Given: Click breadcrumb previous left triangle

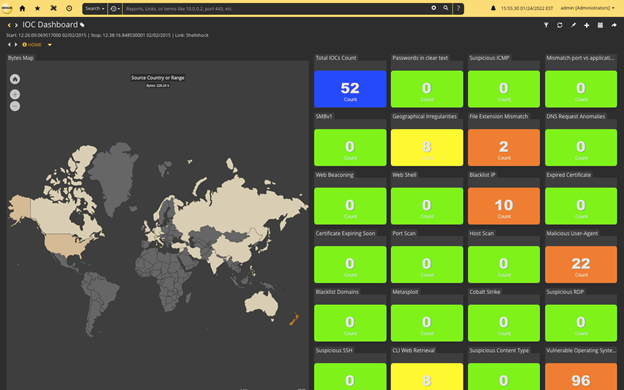Looking at the screenshot, I should [x=9, y=45].
